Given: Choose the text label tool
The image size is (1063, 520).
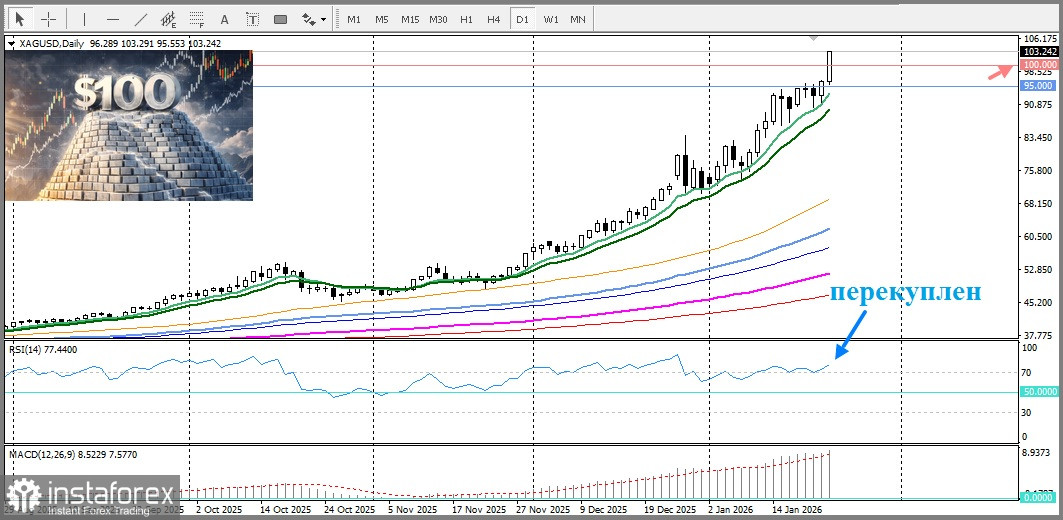Looking at the screenshot, I should click(252, 19).
